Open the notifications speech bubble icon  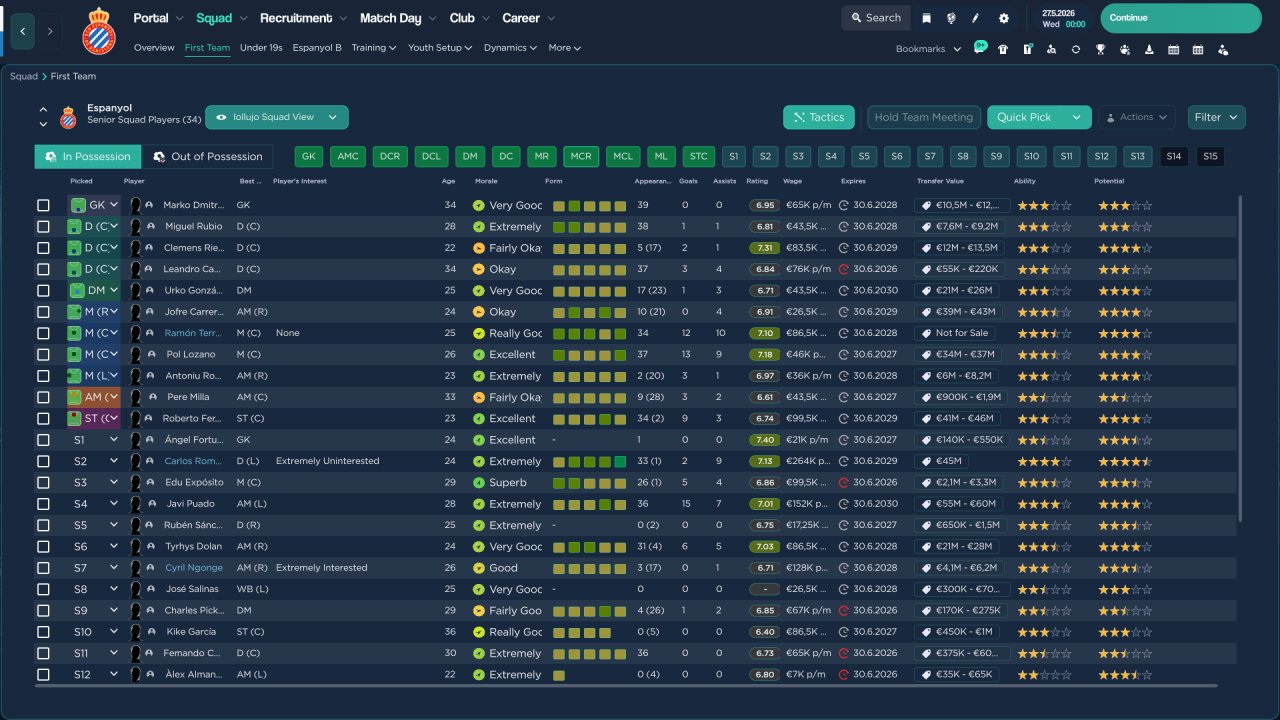click(x=979, y=48)
